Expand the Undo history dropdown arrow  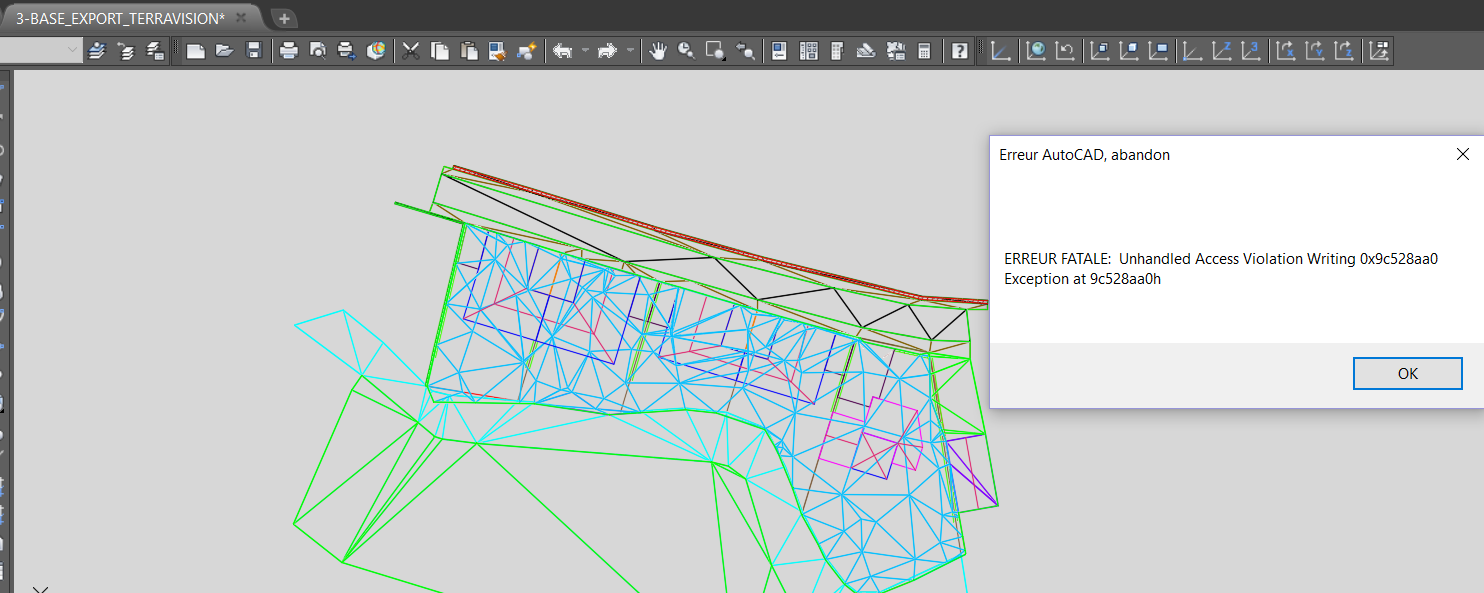click(585, 51)
